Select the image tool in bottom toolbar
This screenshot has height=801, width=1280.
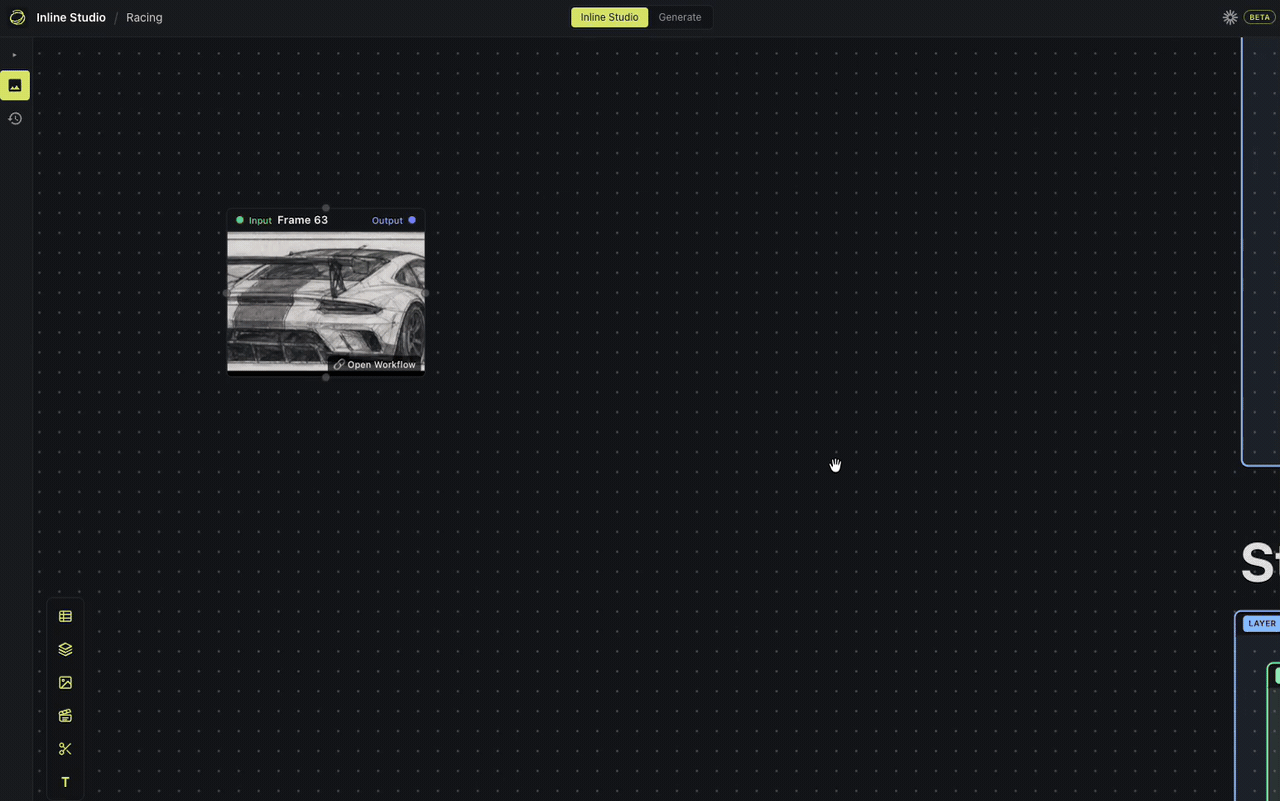point(65,682)
